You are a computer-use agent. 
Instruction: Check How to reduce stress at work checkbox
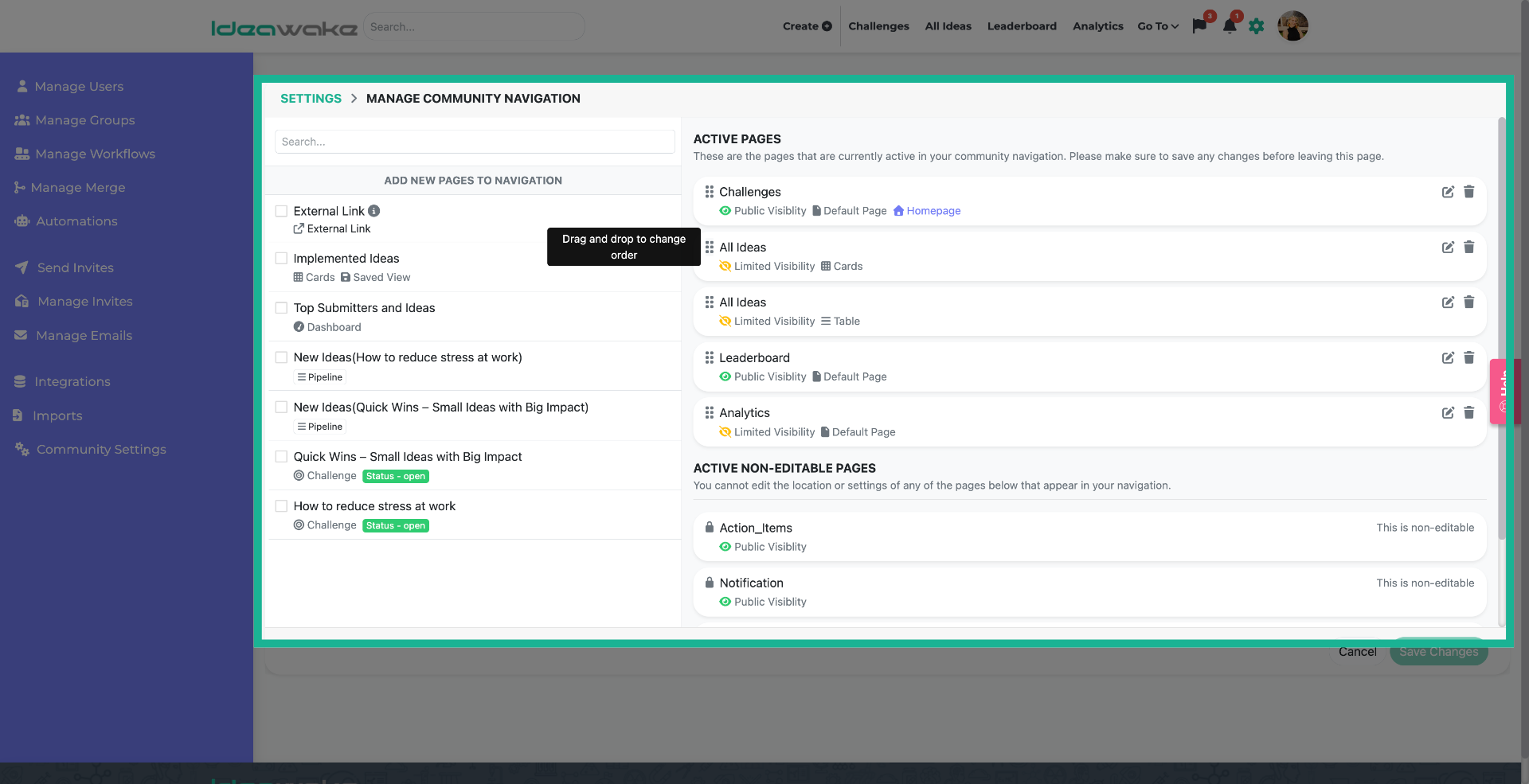click(x=281, y=505)
